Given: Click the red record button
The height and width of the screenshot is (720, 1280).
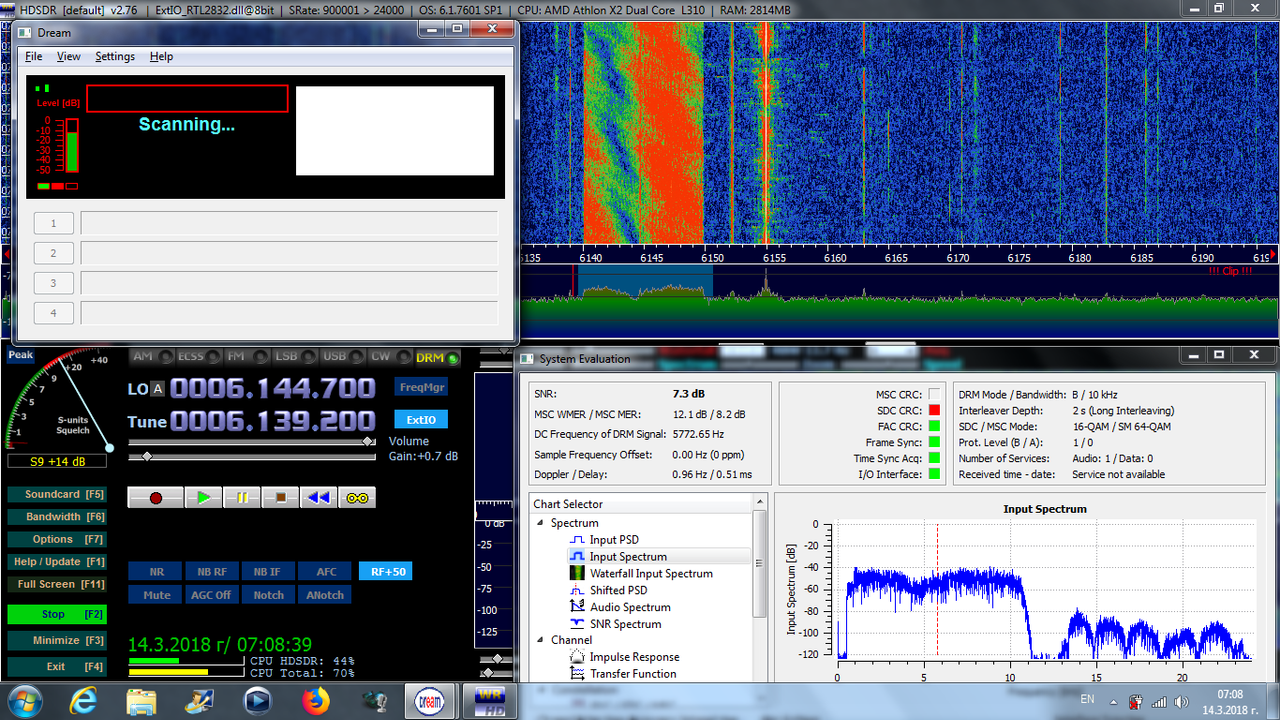Looking at the screenshot, I should pos(155,497).
